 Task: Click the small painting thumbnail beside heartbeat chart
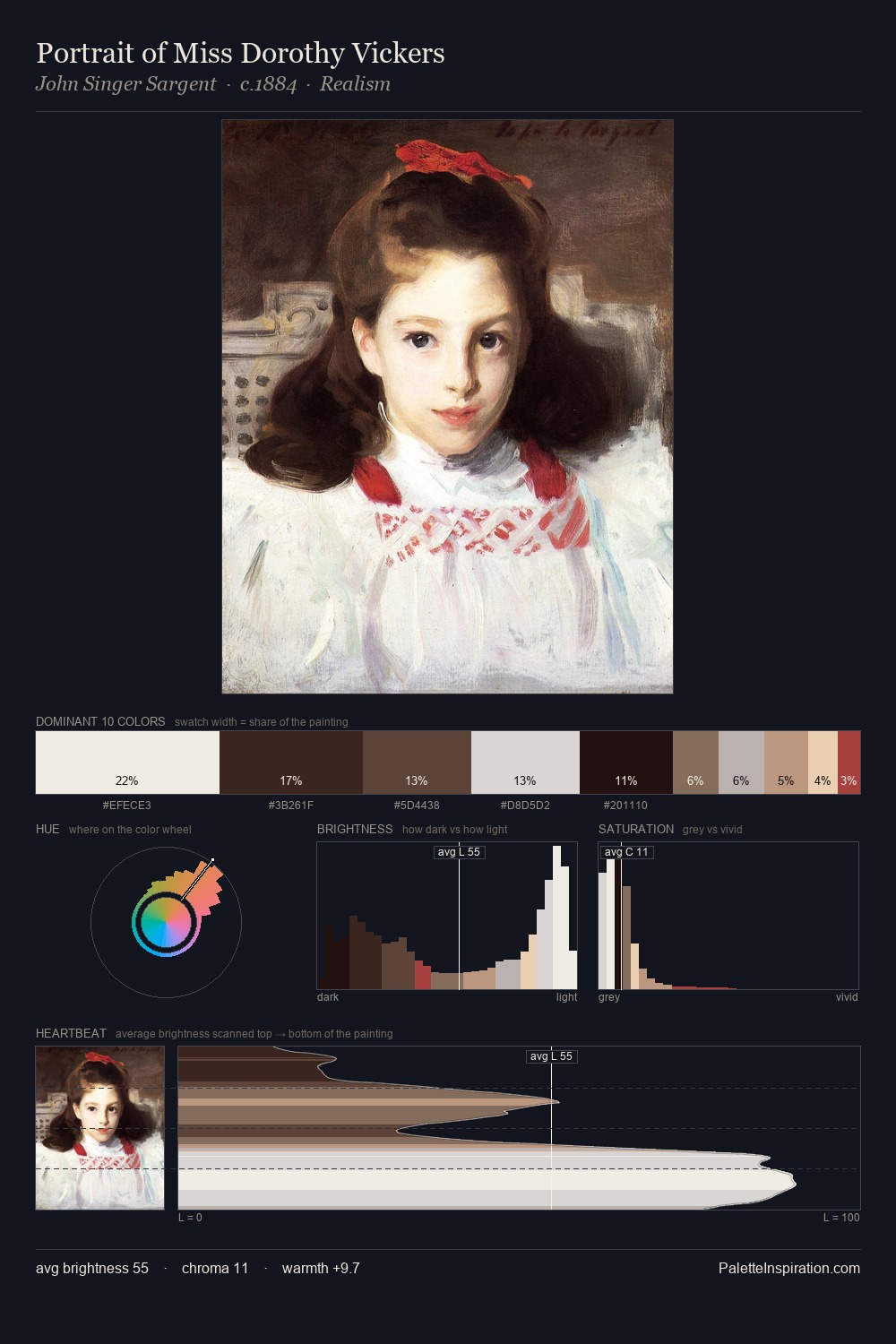click(99, 1127)
